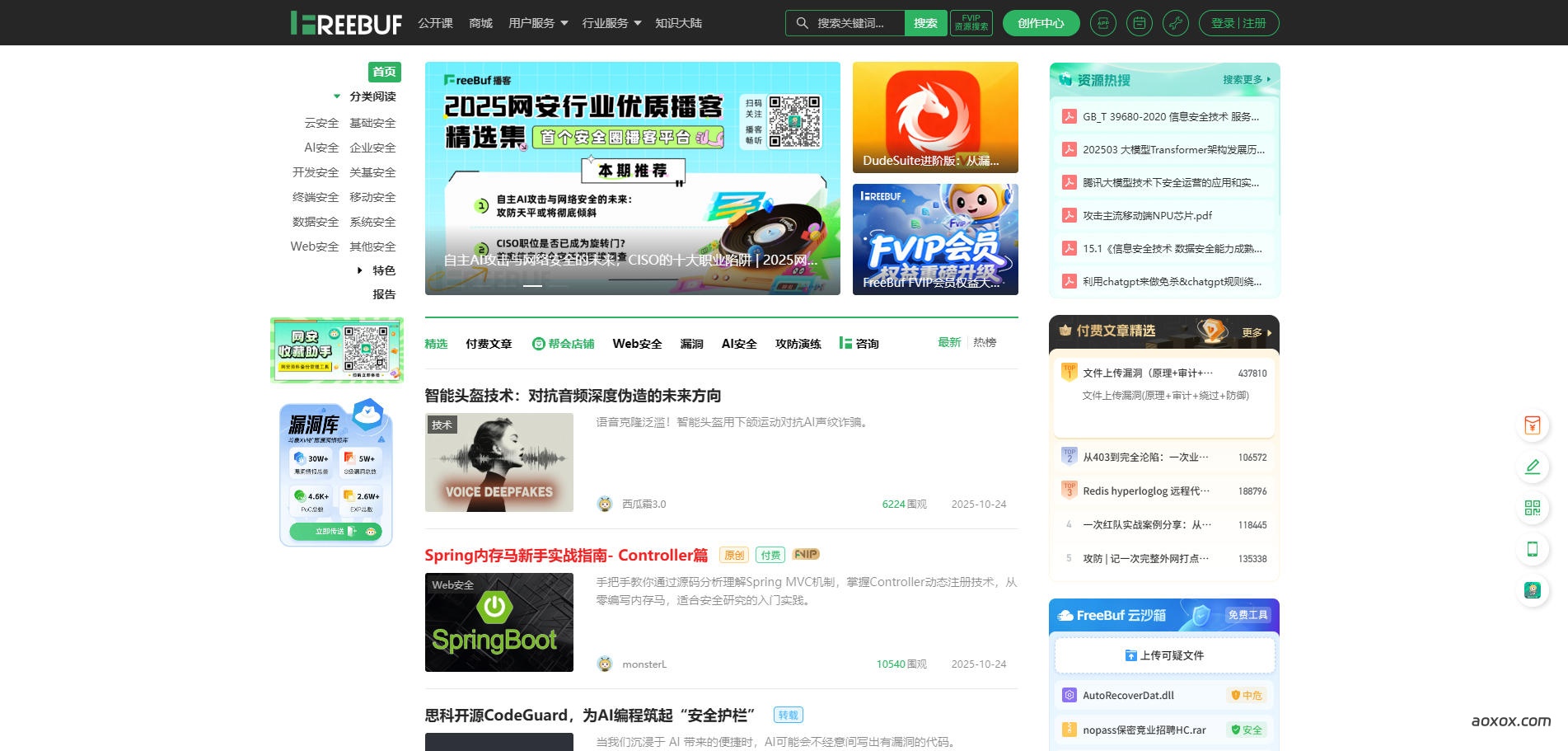Click the mobile phone floating icon
Image resolution: width=1568 pixels, height=751 pixels.
point(1532,549)
